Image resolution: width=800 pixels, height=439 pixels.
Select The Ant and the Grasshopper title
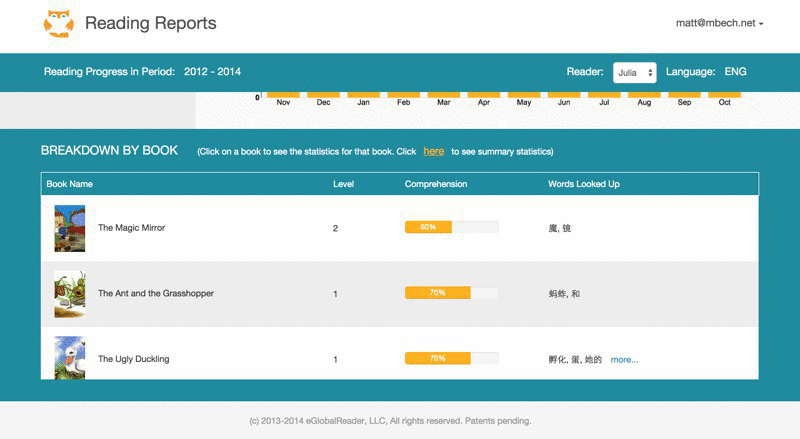(155, 293)
